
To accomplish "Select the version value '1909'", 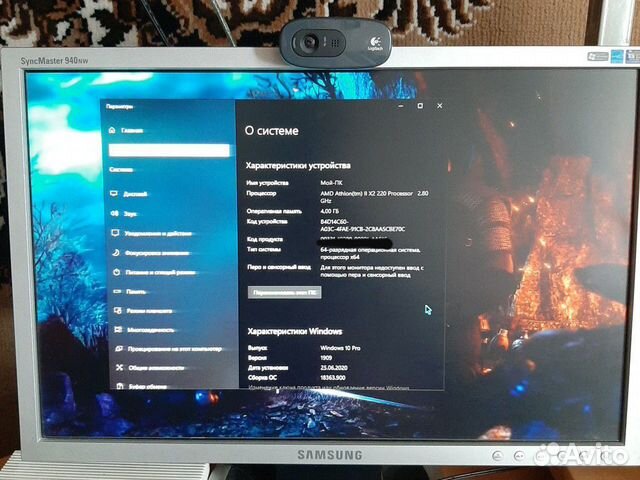I will [x=326, y=358].
